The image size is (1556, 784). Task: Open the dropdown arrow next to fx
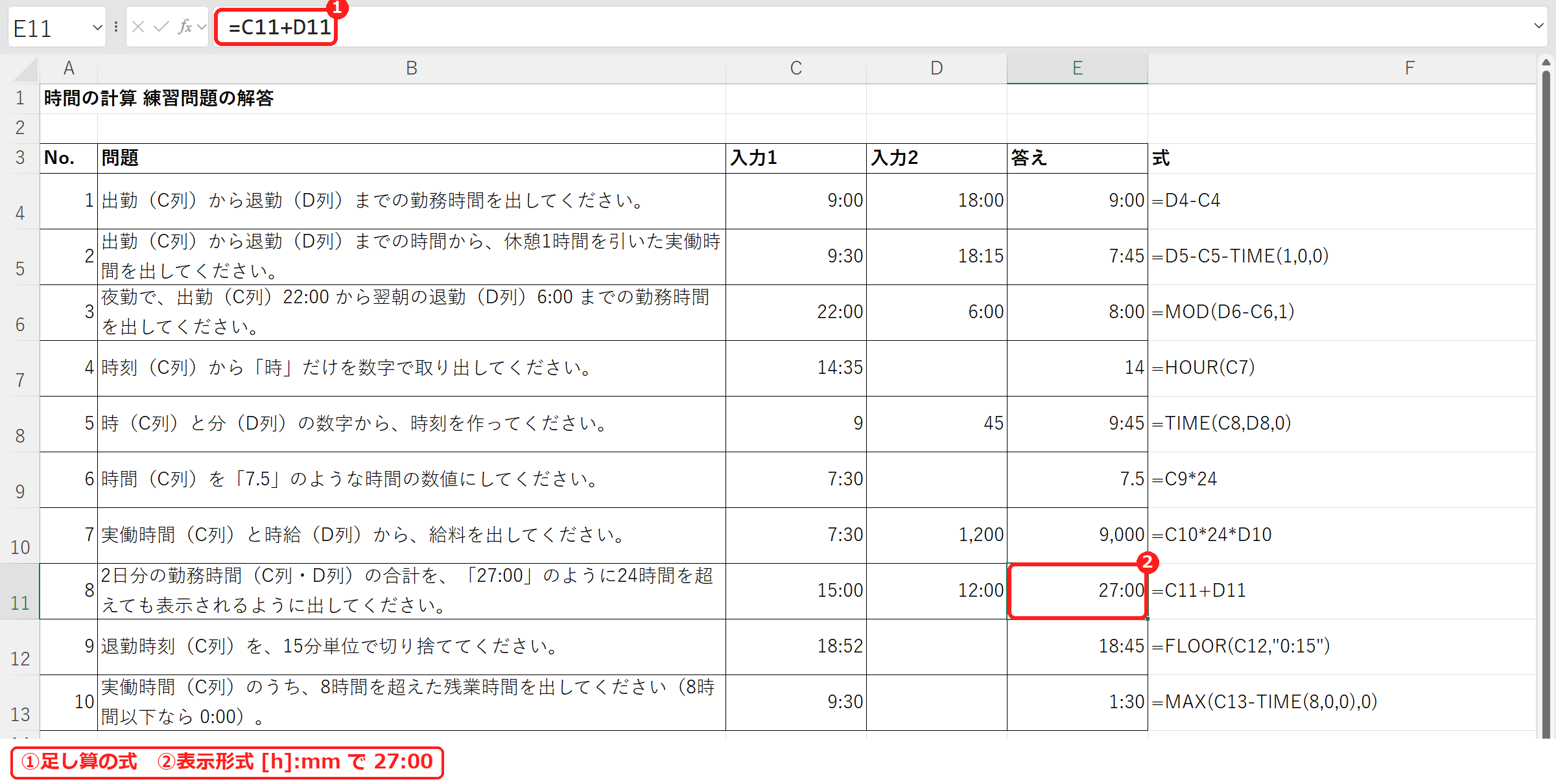202,27
